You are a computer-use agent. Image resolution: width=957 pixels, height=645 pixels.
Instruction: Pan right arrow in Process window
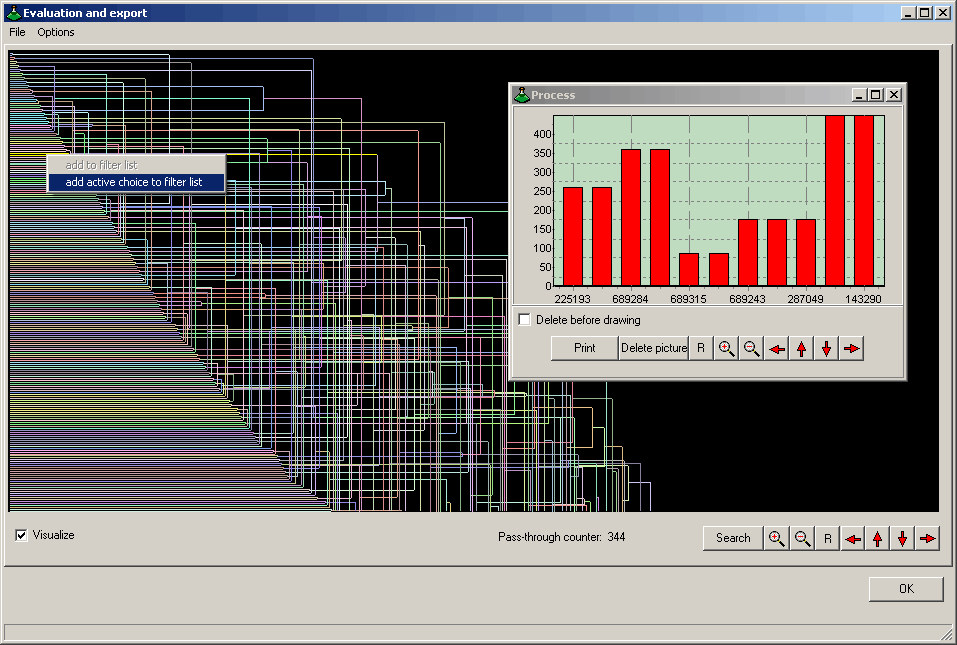tap(851, 348)
